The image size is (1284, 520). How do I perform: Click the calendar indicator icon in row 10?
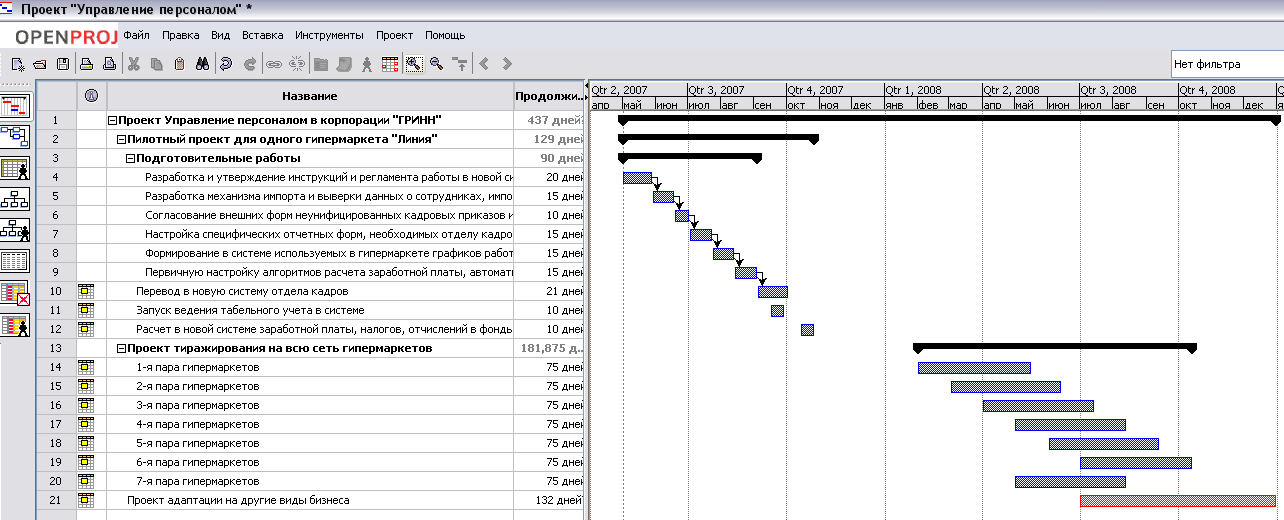(87, 292)
